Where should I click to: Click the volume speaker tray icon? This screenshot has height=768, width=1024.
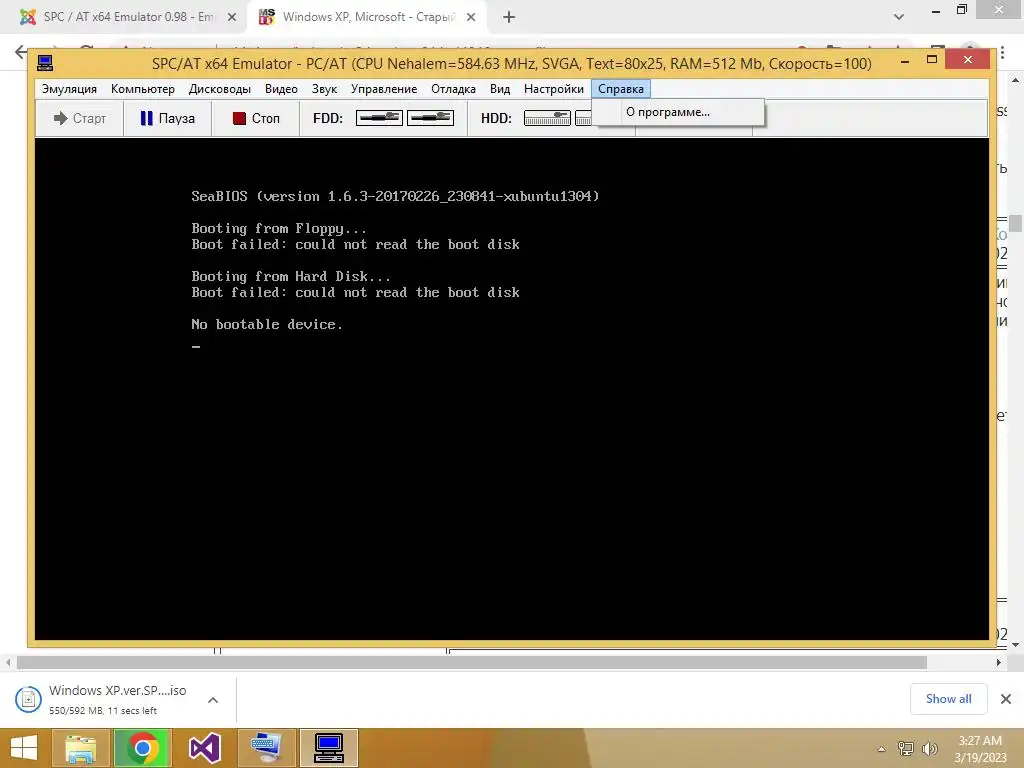[x=929, y=749]
